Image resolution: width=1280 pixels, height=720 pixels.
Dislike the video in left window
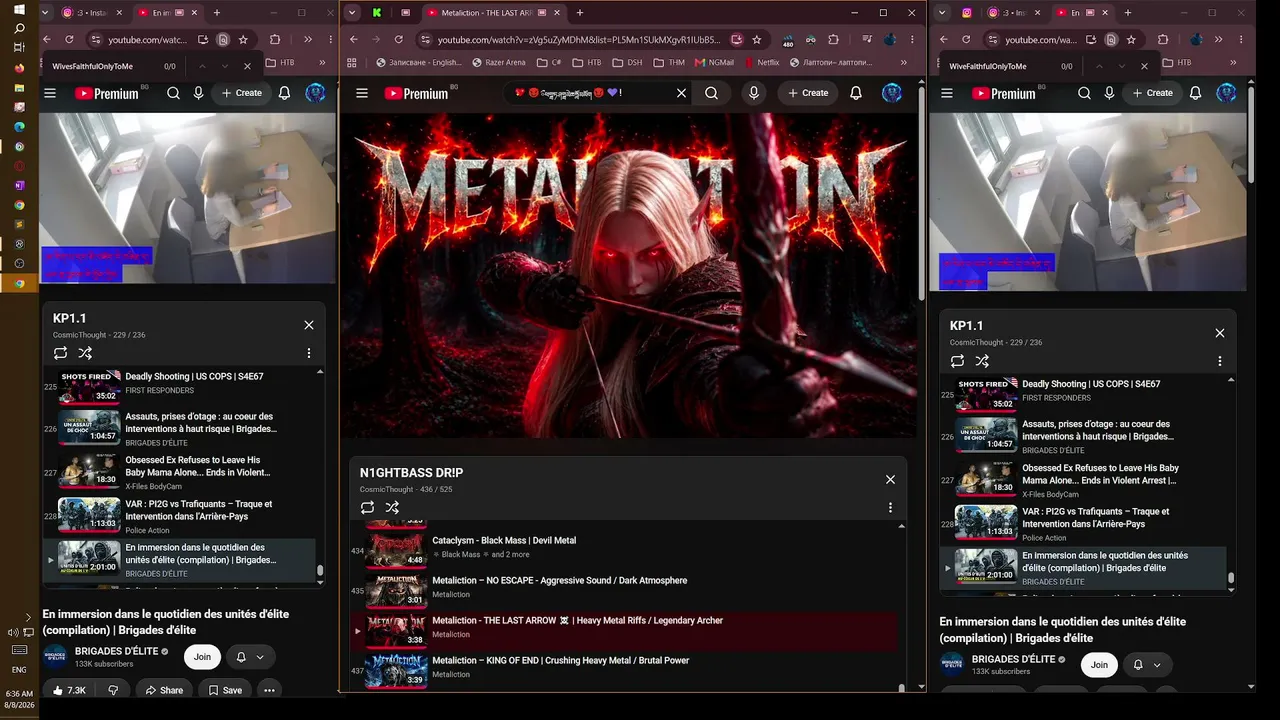(x=113, y=690)
